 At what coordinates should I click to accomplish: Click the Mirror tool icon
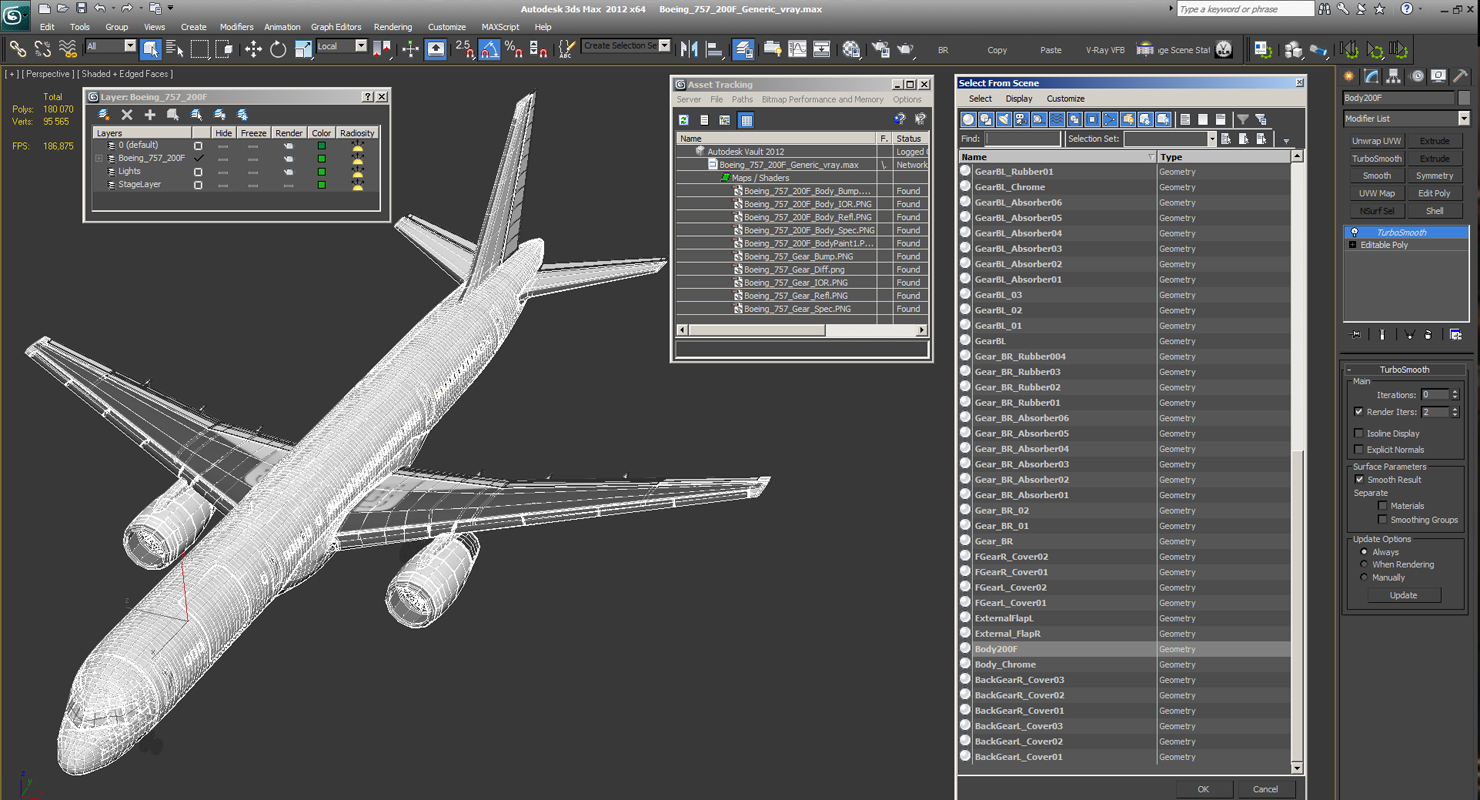(x=689, y=48)
